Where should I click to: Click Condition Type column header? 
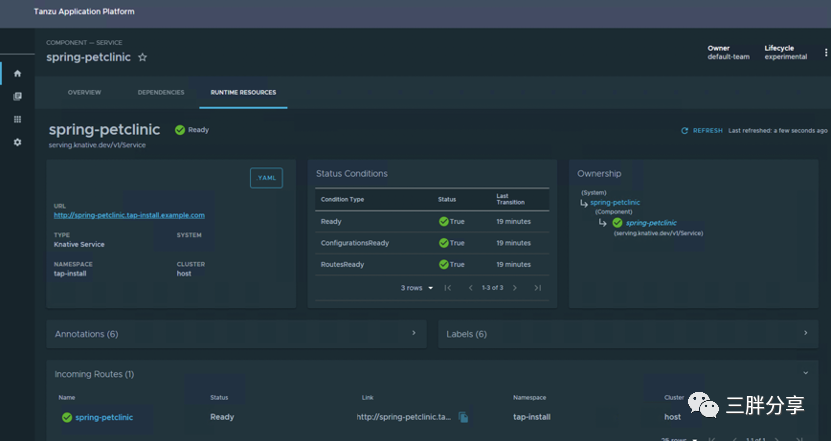(x=342, y=200)
